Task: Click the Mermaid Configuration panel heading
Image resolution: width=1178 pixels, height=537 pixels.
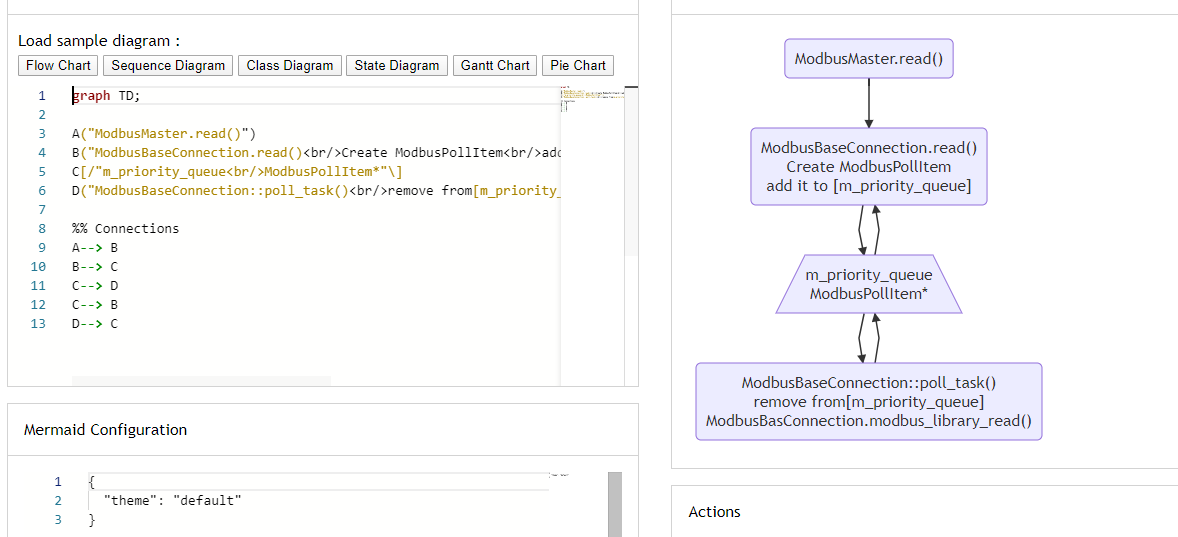Action: [105, 430]
